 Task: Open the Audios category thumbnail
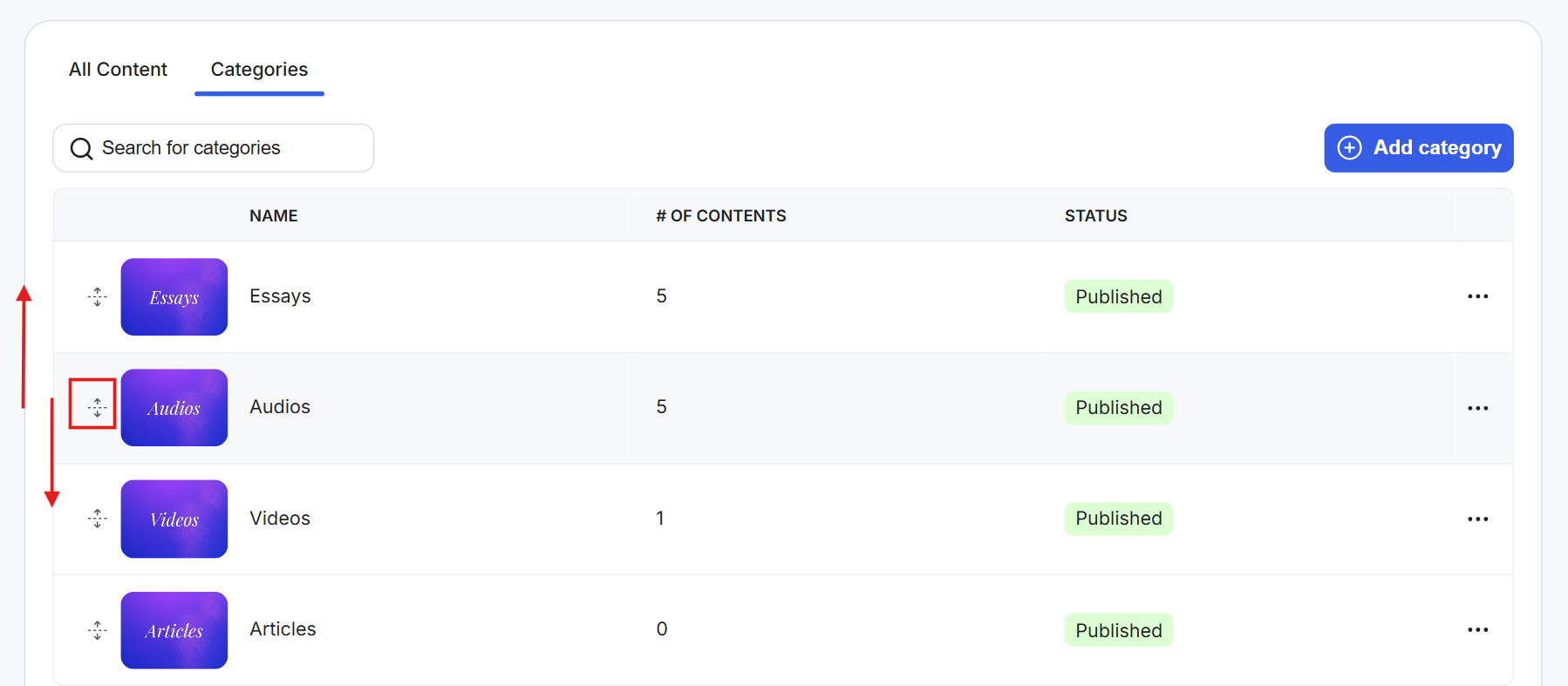coord(174,408)
